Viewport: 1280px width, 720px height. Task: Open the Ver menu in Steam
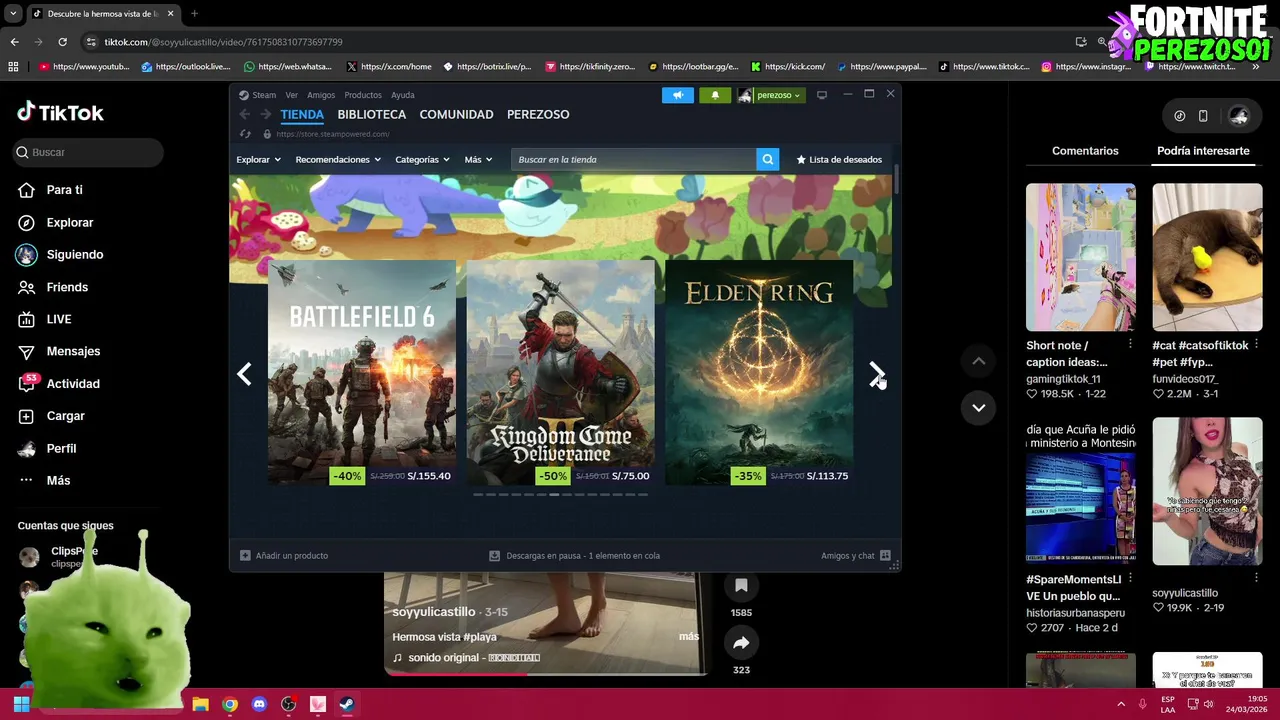[x=291, y=95]
